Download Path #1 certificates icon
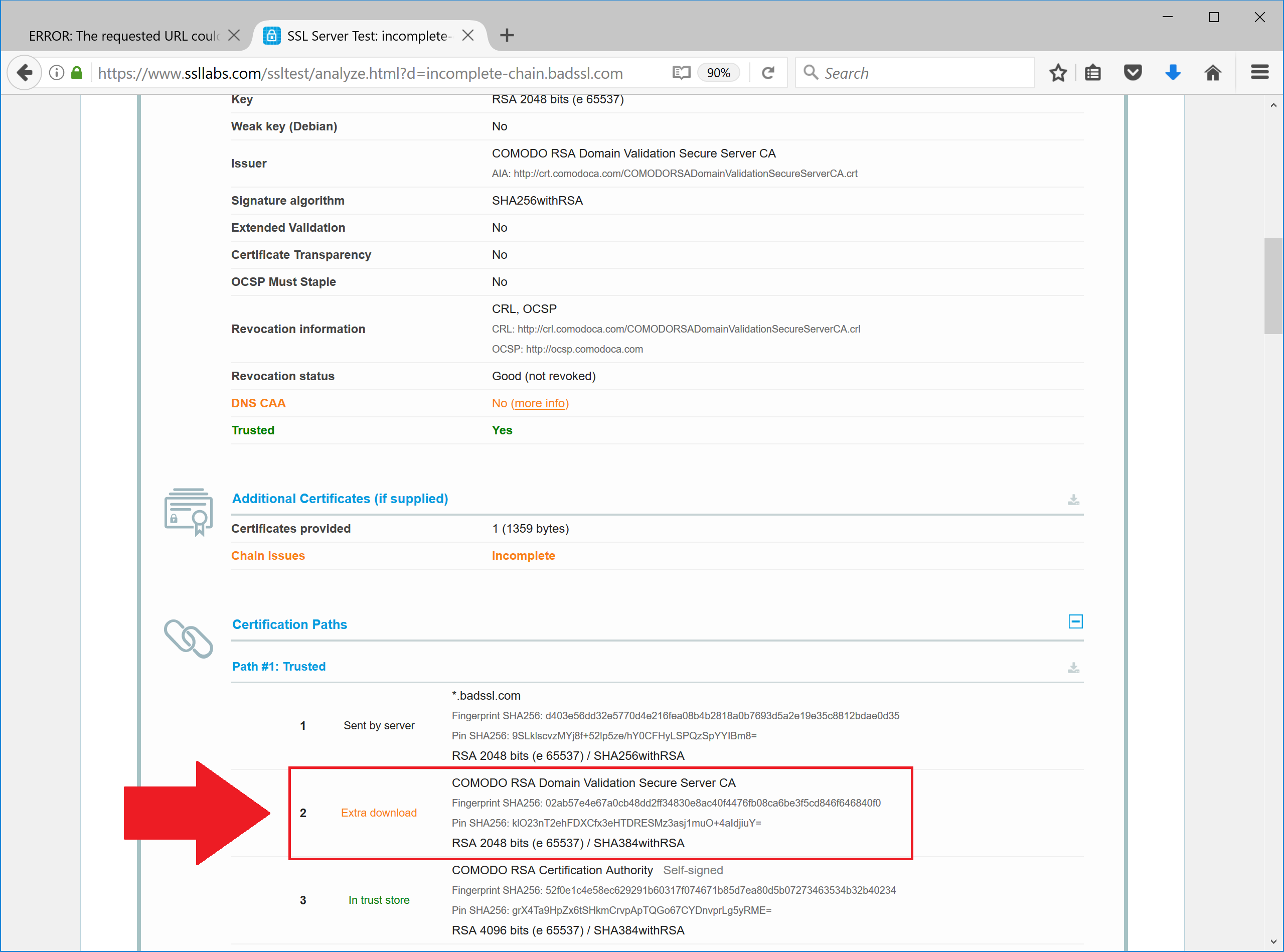The width and height of the screenshot is (1284, 952). point(1073,667)
